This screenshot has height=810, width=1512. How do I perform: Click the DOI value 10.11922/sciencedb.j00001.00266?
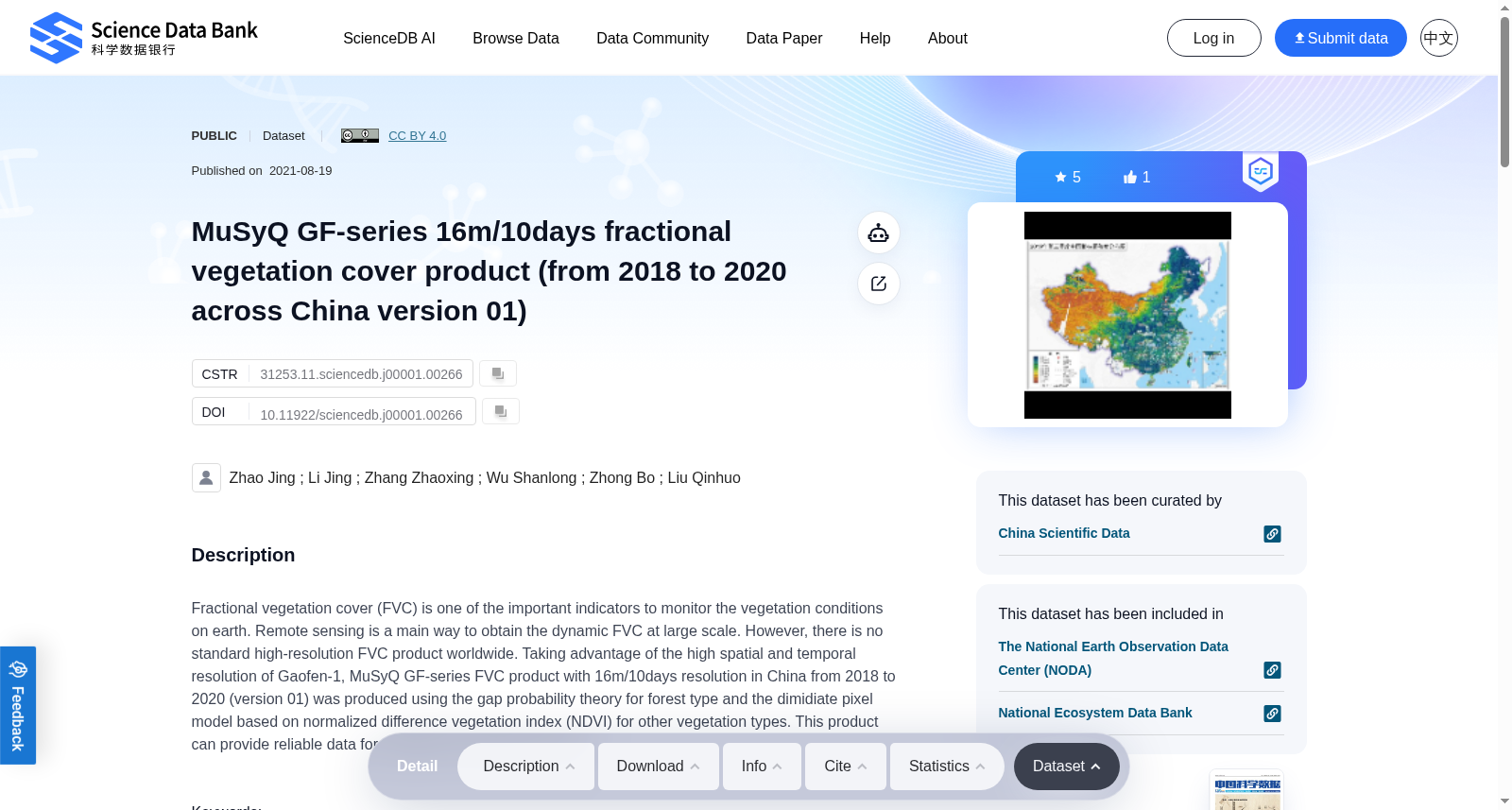tap(361, 415)
